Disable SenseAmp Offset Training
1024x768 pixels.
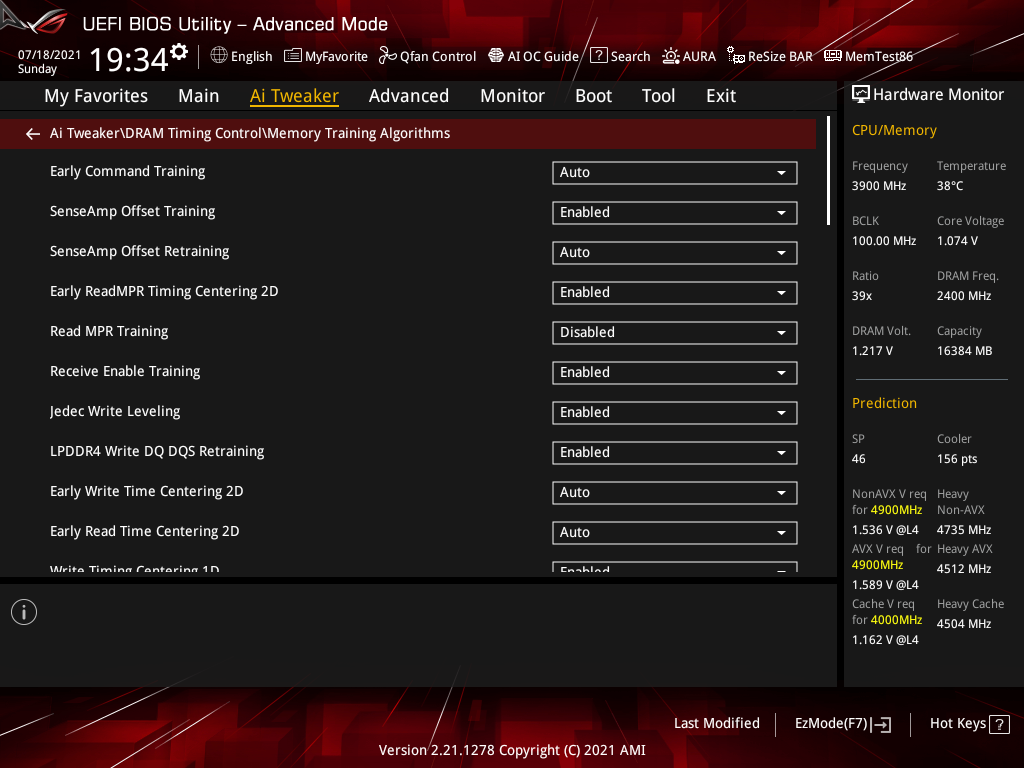(x=674, y=212)
